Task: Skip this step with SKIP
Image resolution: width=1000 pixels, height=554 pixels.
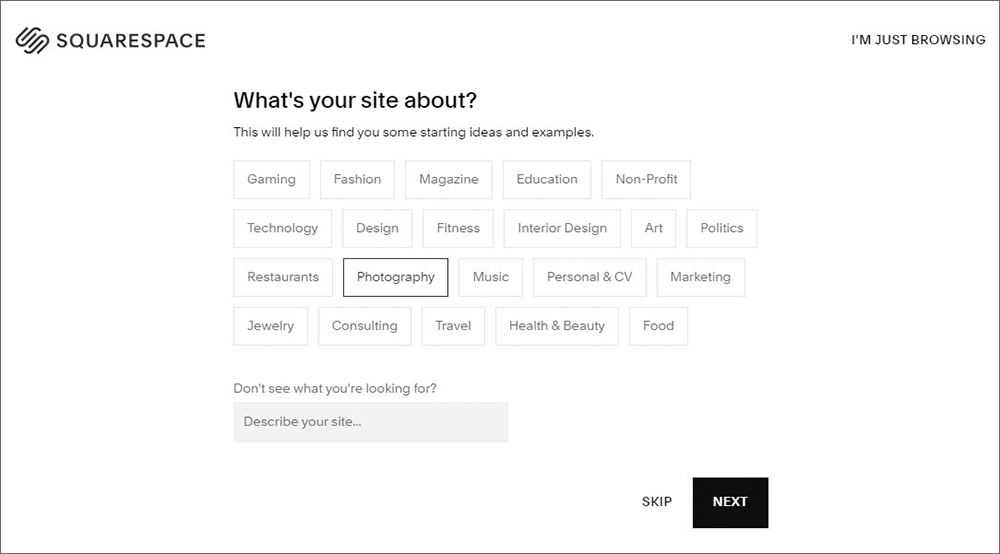Action: click(x=657, y=502)
